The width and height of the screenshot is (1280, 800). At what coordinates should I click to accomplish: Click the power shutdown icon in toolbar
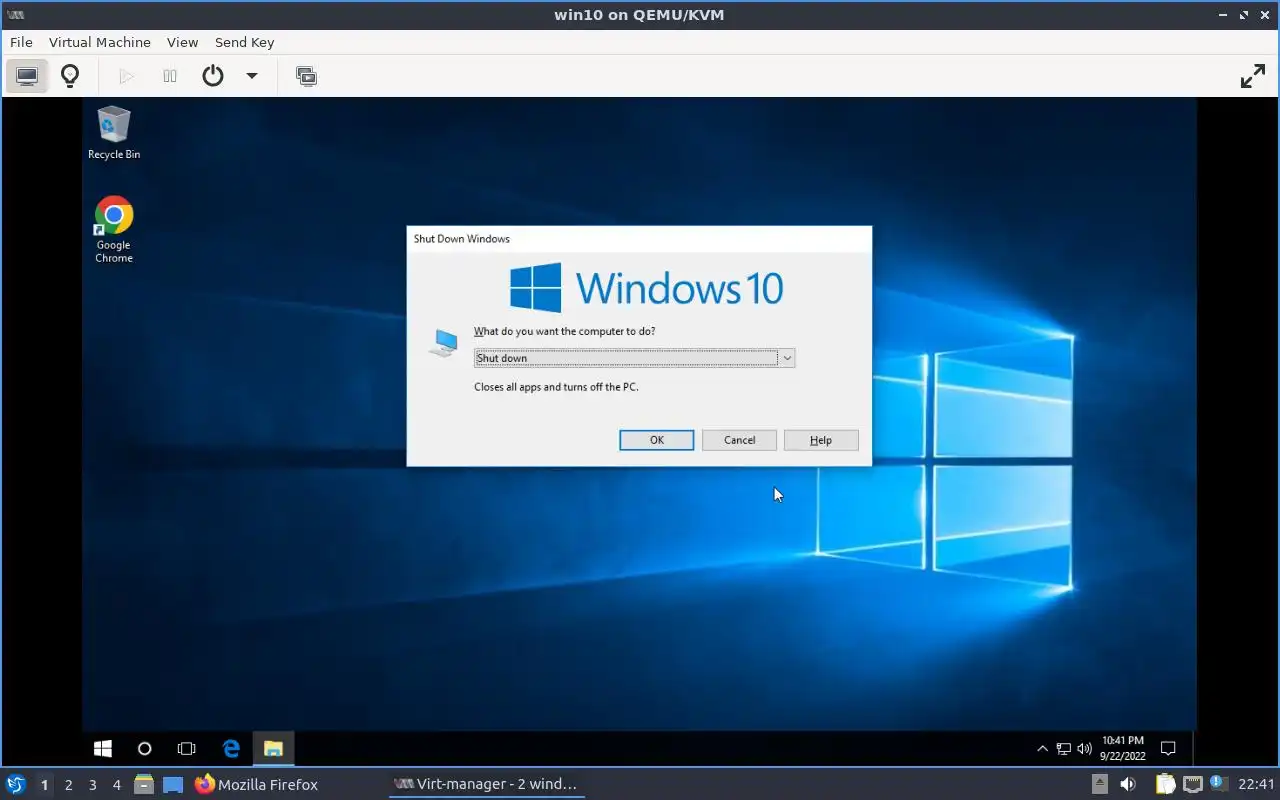tap(213, 76)
